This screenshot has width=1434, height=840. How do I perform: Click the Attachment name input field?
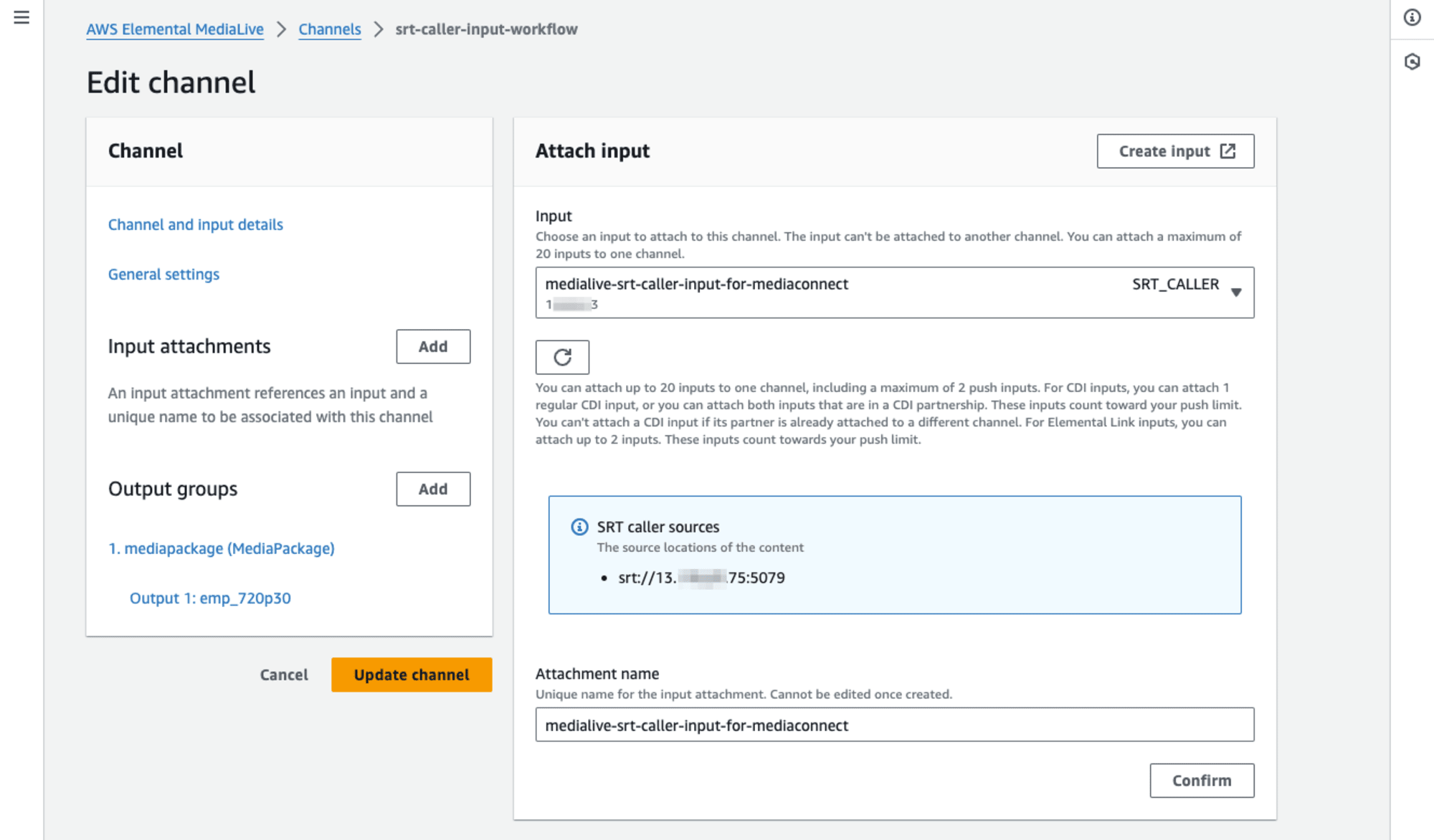point(895,725)
